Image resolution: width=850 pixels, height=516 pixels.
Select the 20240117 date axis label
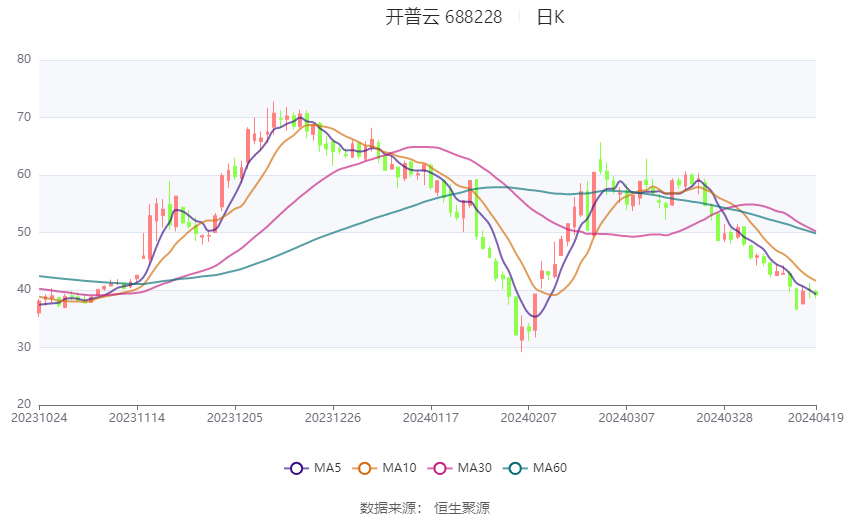[x=430, y=417]
